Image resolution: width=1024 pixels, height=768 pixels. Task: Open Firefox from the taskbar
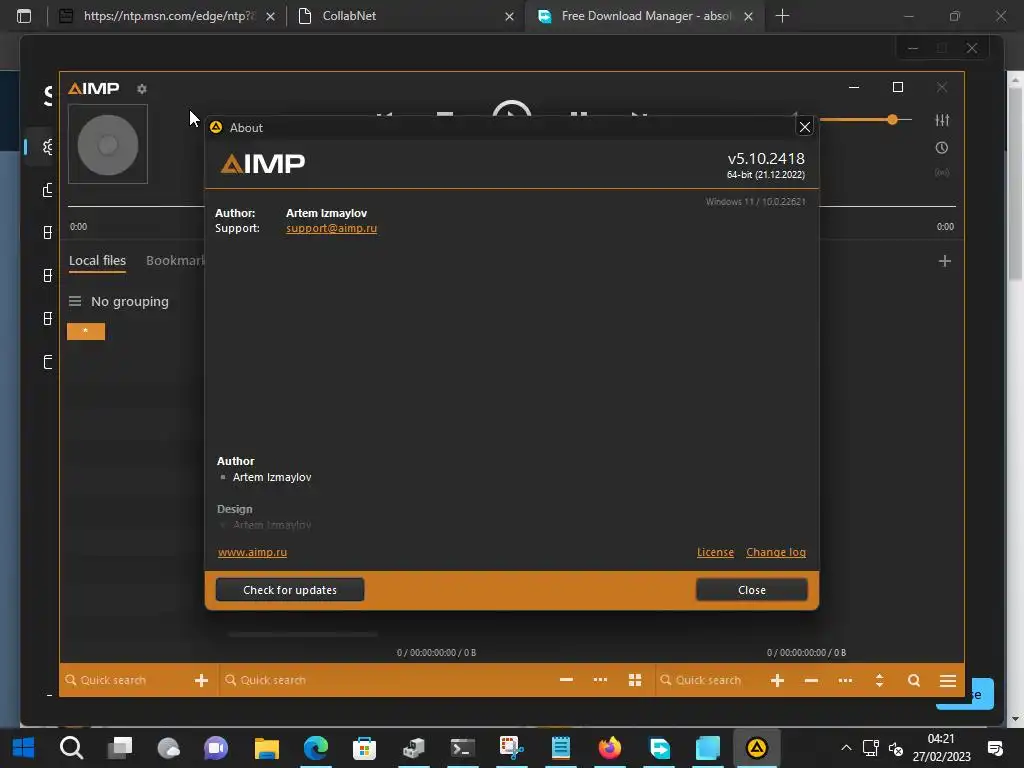[x=609, y=748]
